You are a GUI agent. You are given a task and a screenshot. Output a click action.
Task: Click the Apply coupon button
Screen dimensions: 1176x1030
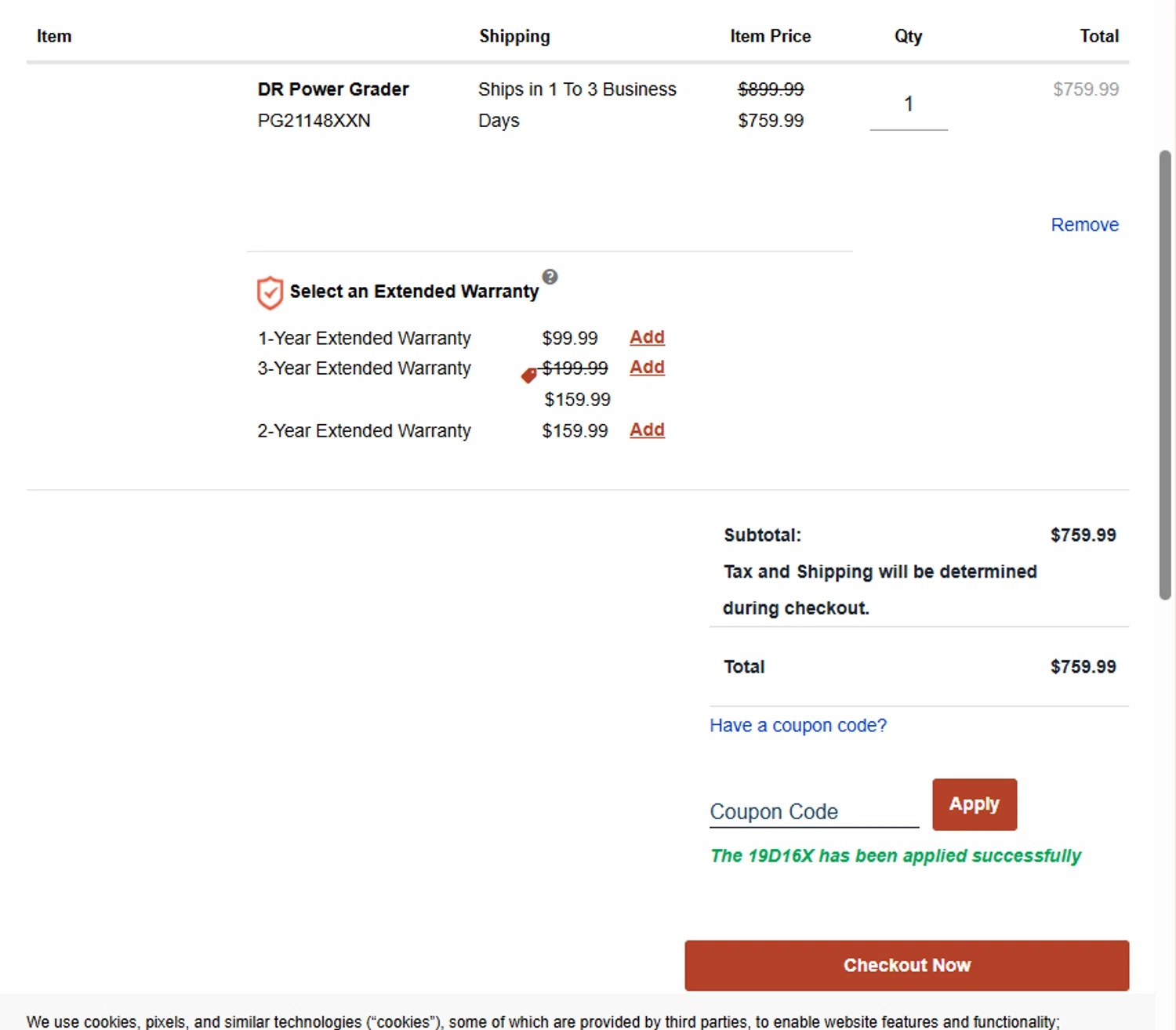pos(975,804)
